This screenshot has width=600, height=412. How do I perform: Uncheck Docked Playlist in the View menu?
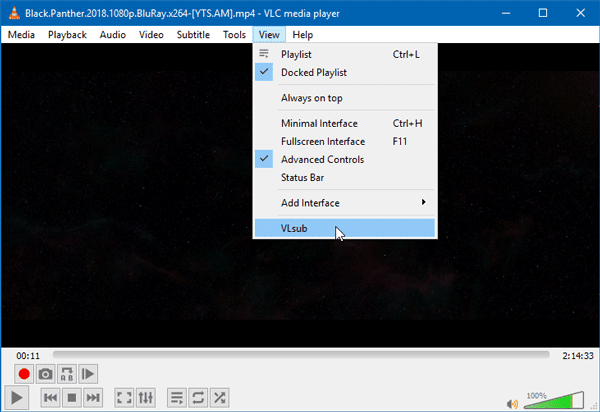pos(314,73)
